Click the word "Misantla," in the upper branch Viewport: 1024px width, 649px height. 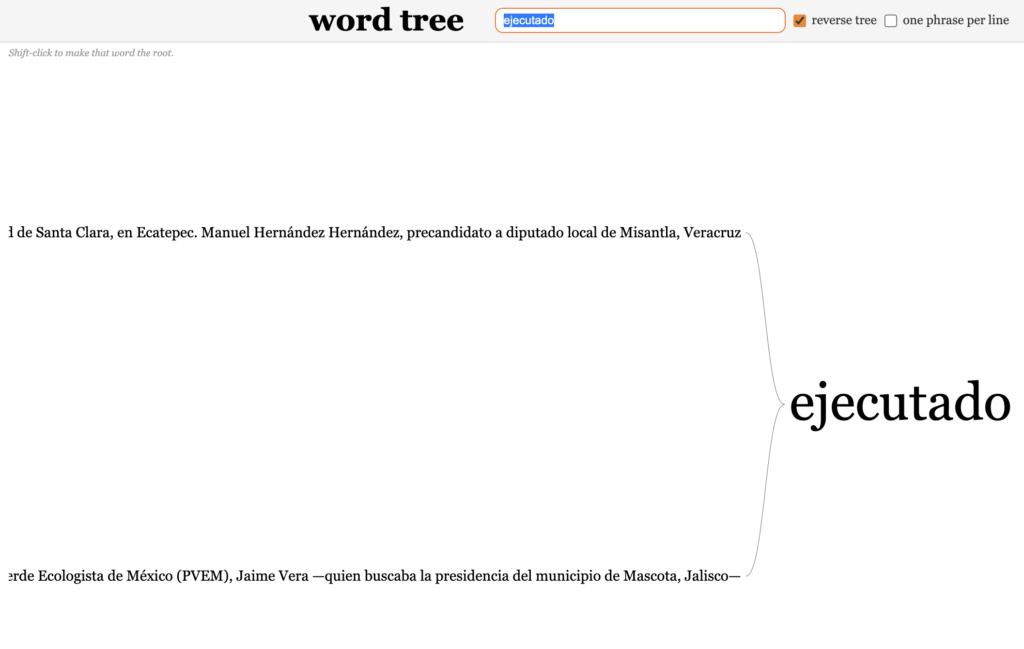coord(649,233)
